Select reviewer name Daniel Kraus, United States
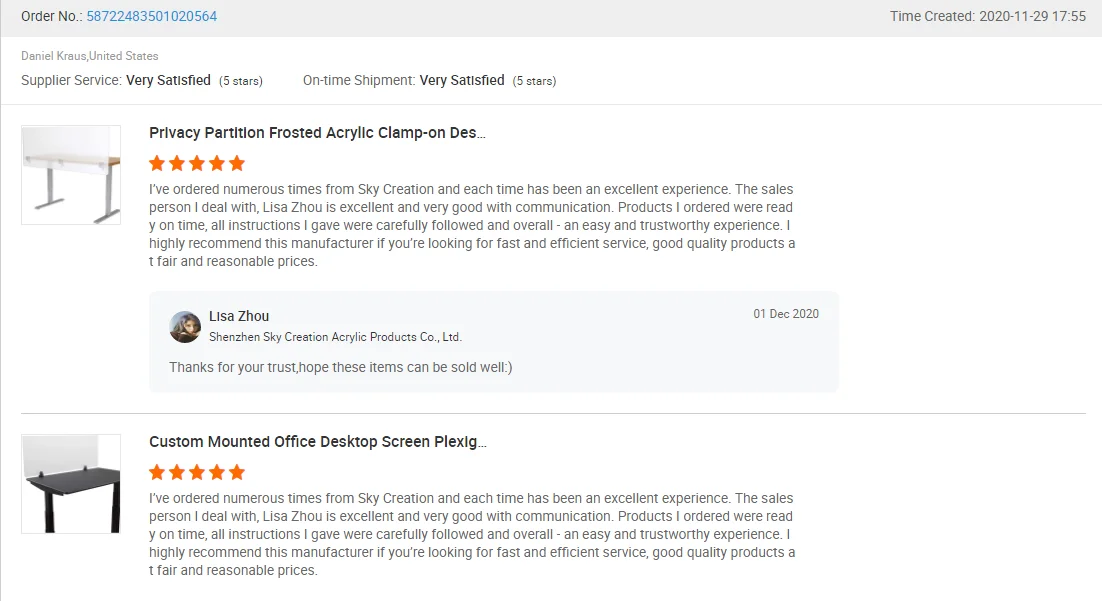The image size is (1102, 601). 90,56
